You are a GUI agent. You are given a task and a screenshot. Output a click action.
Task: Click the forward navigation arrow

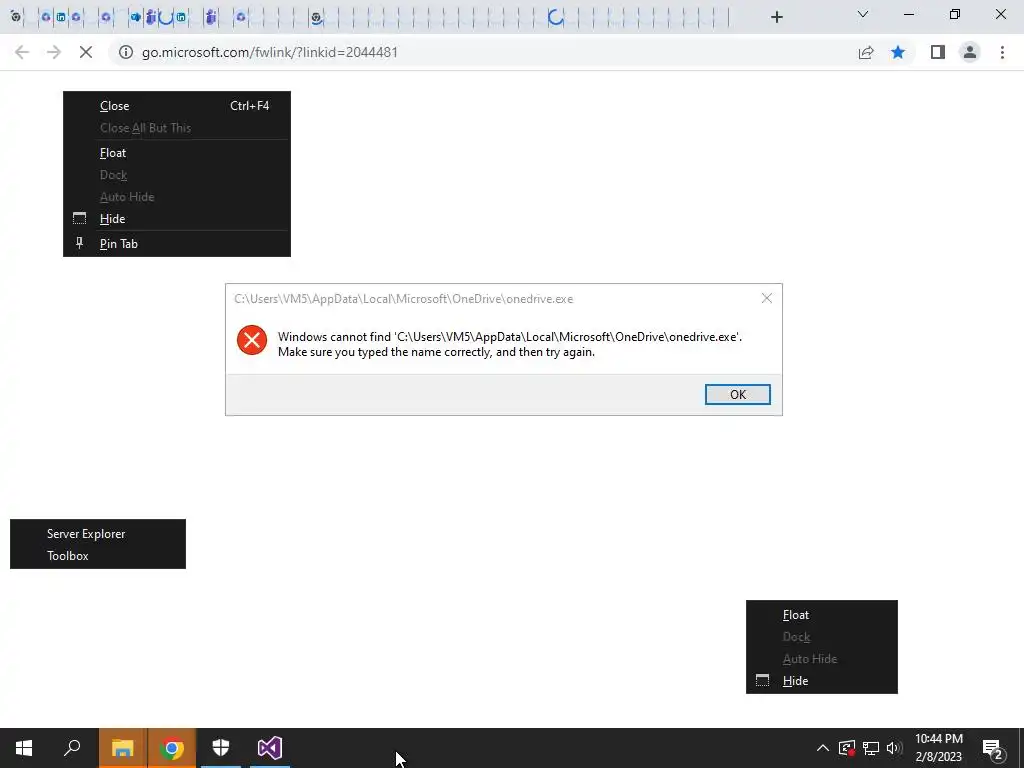coord(54,52)
